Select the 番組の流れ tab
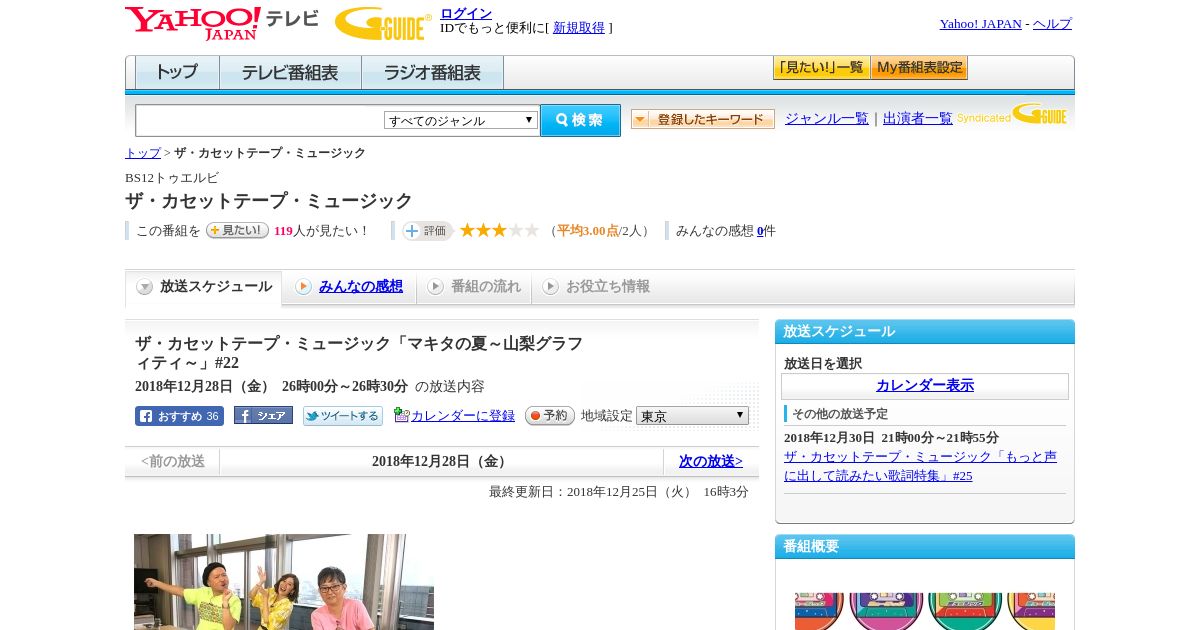Viewport: 1200px width, 630px height. coord(474,287)
